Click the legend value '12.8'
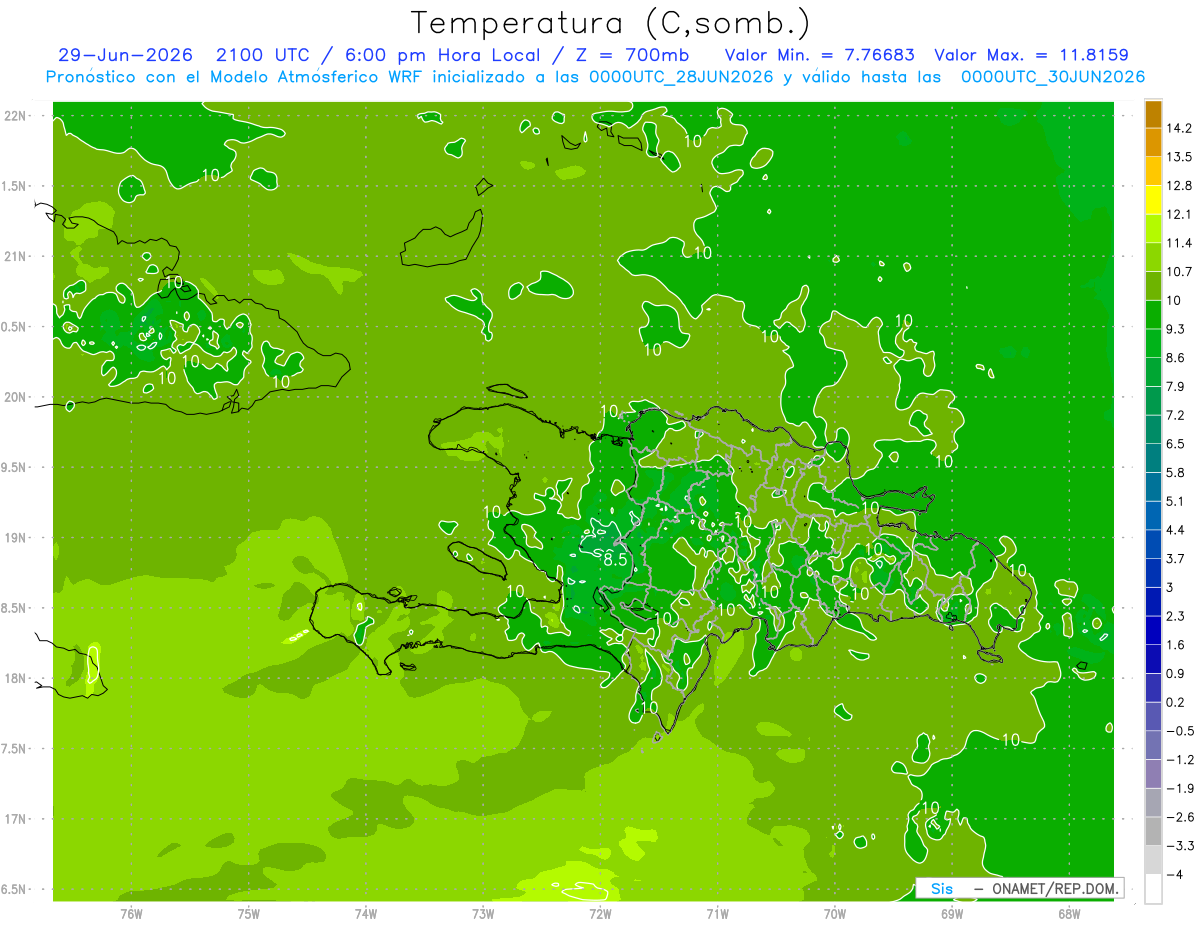 point(1180,185)
